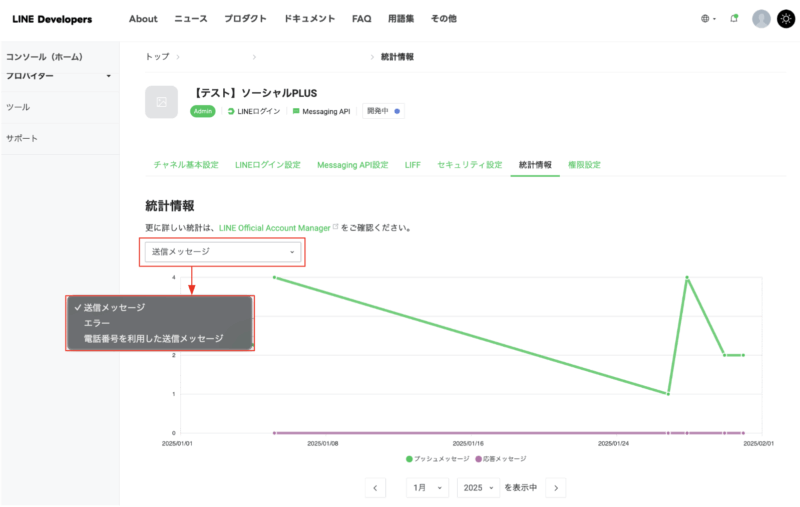Open LINE Official Account Manager link
The width and height of the screenshot is (800, 507).
[274, 228]
